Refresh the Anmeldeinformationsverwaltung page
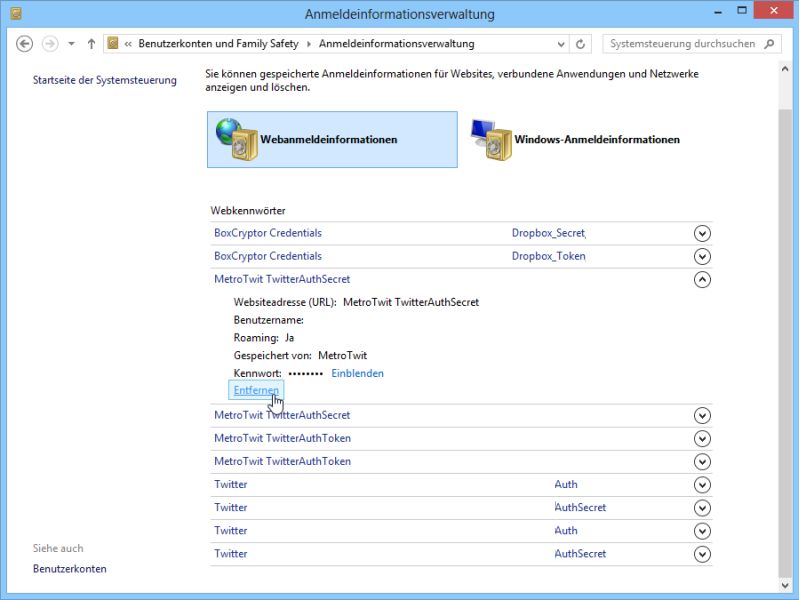800x600 pixels. (581, 44)
